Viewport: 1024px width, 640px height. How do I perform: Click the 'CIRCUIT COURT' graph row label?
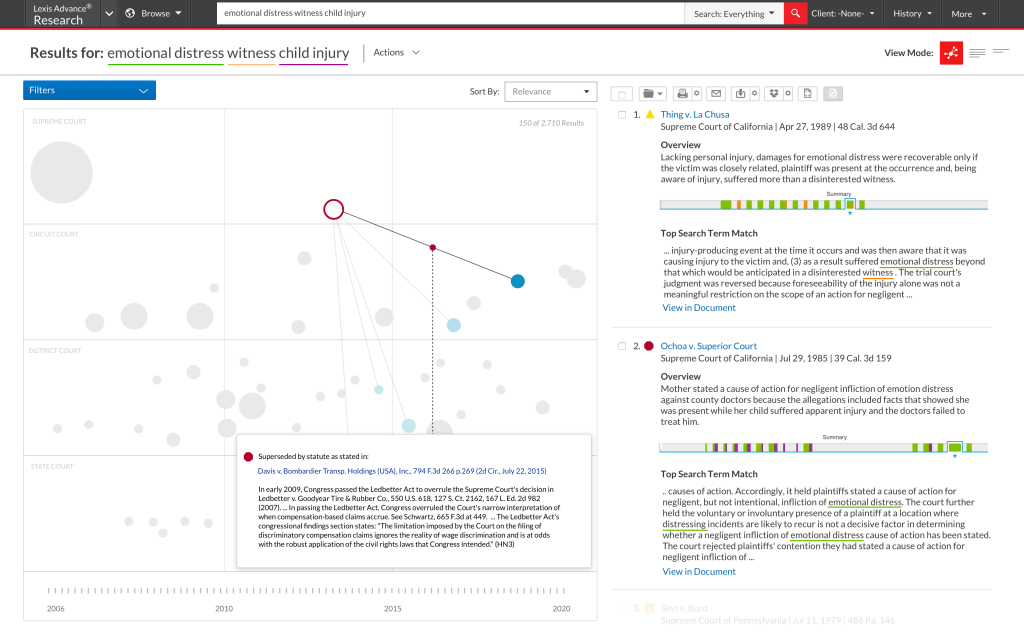pos(54,234)
